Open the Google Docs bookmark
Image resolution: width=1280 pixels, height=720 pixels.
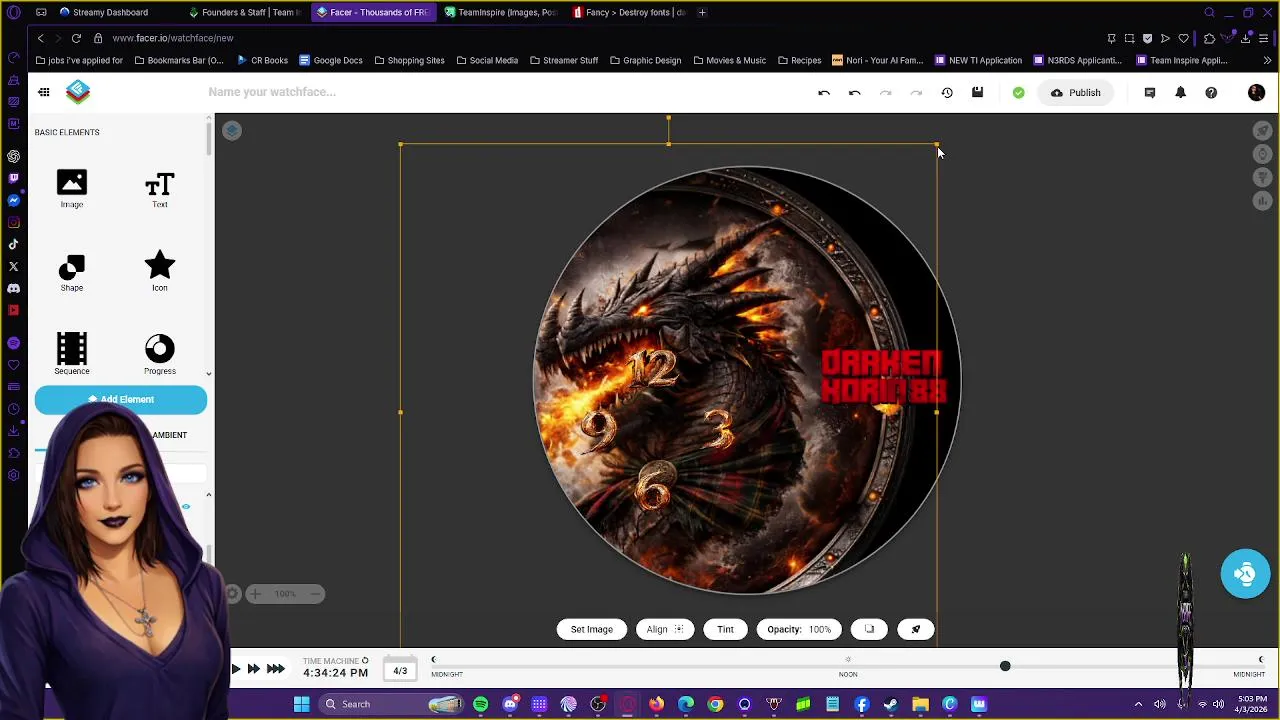coord(330,60)
